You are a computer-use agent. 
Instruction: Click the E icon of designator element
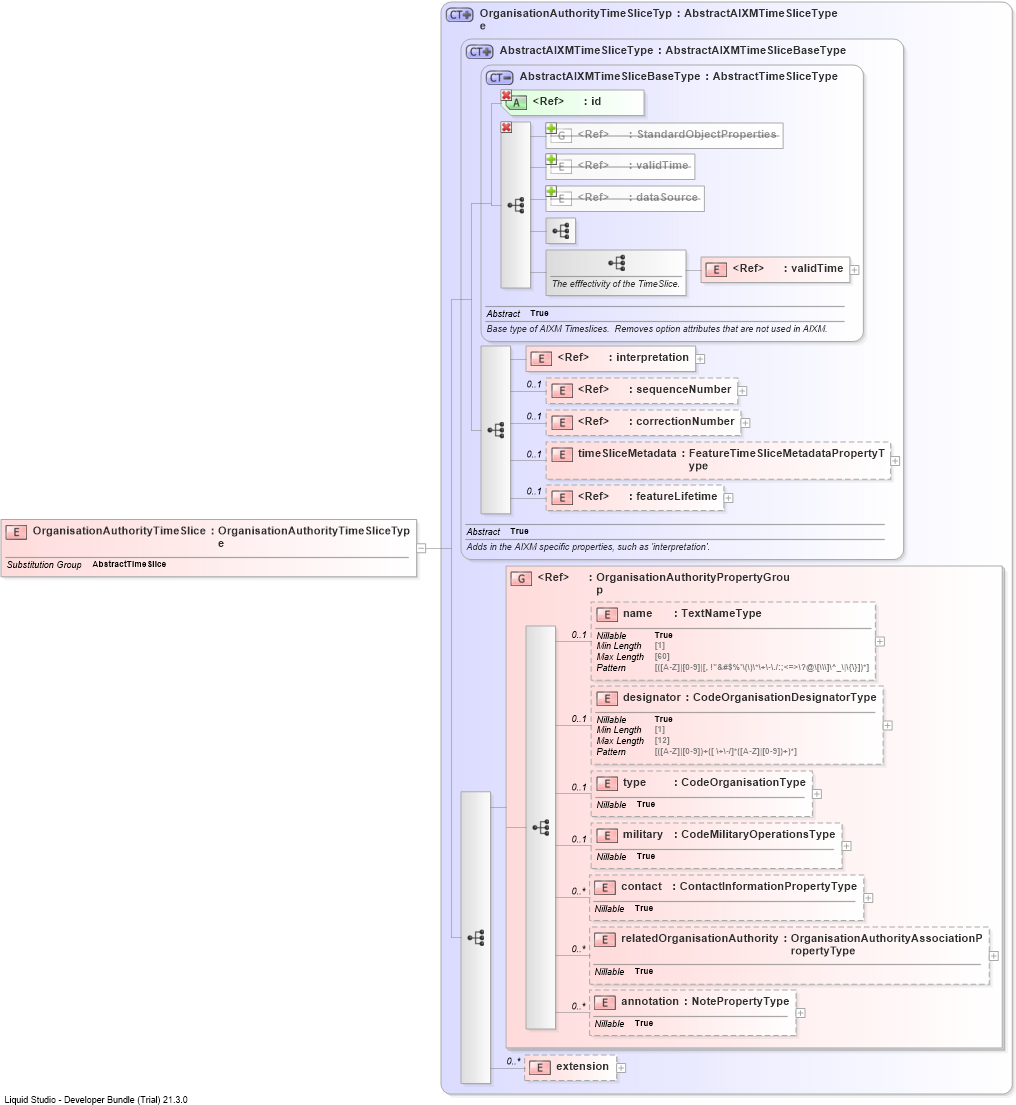click(607, 698)
